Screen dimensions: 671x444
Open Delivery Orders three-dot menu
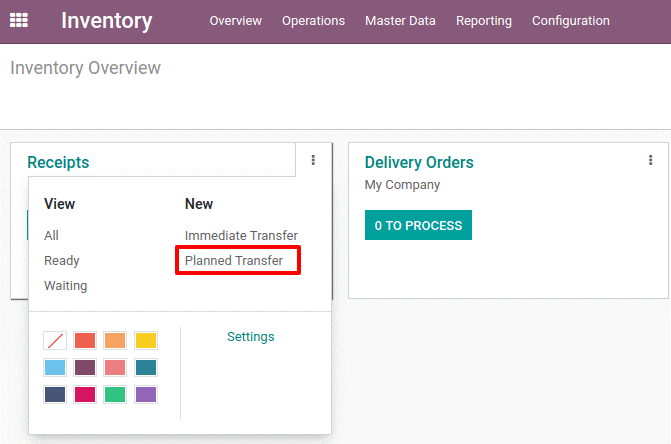point(650,160)
